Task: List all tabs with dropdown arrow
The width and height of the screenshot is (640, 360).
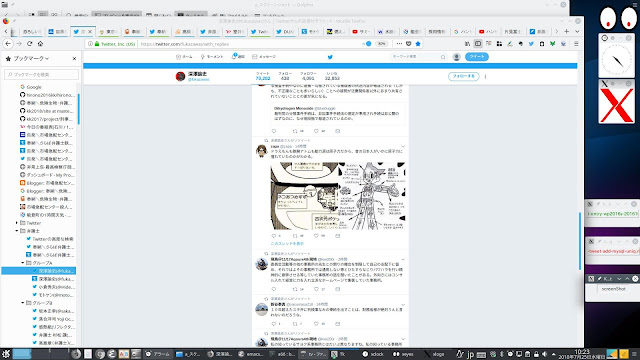Action: tap(577, 31)
